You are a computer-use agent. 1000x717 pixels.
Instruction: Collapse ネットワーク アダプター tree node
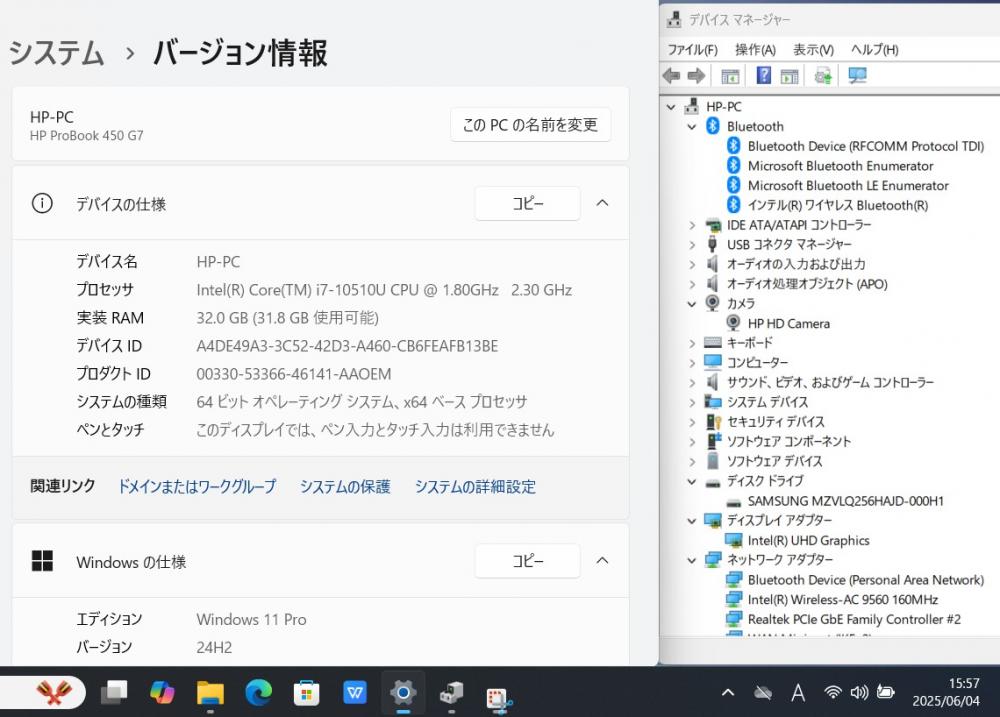(x=692, y=560)
